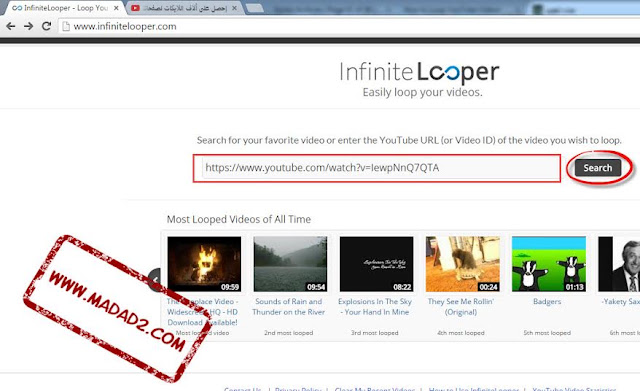Image resolution: width=640 pixels, height=391 pixels.
Task: Click the Search button
Action: coord(598,168)
